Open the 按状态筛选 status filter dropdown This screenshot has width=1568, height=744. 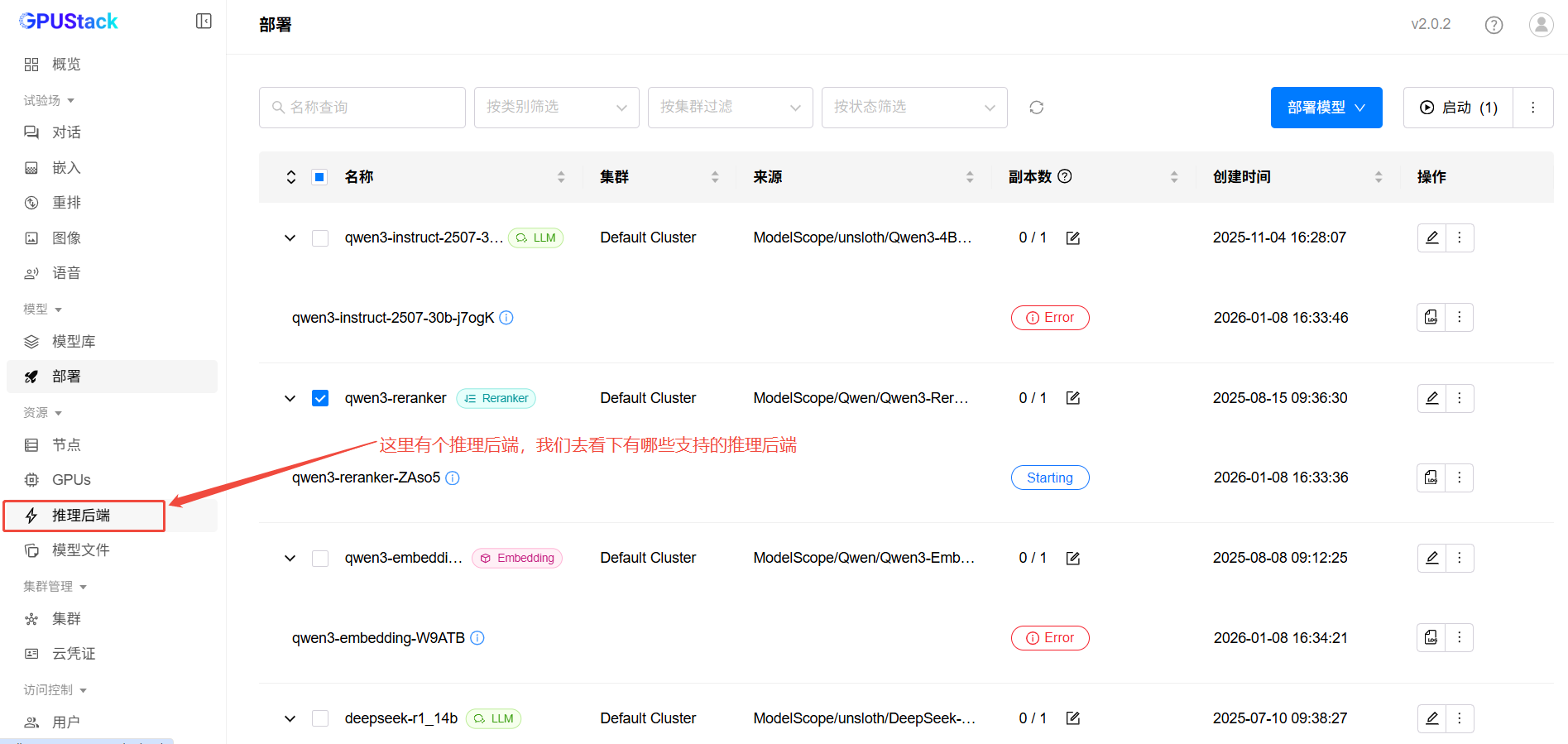914,108
